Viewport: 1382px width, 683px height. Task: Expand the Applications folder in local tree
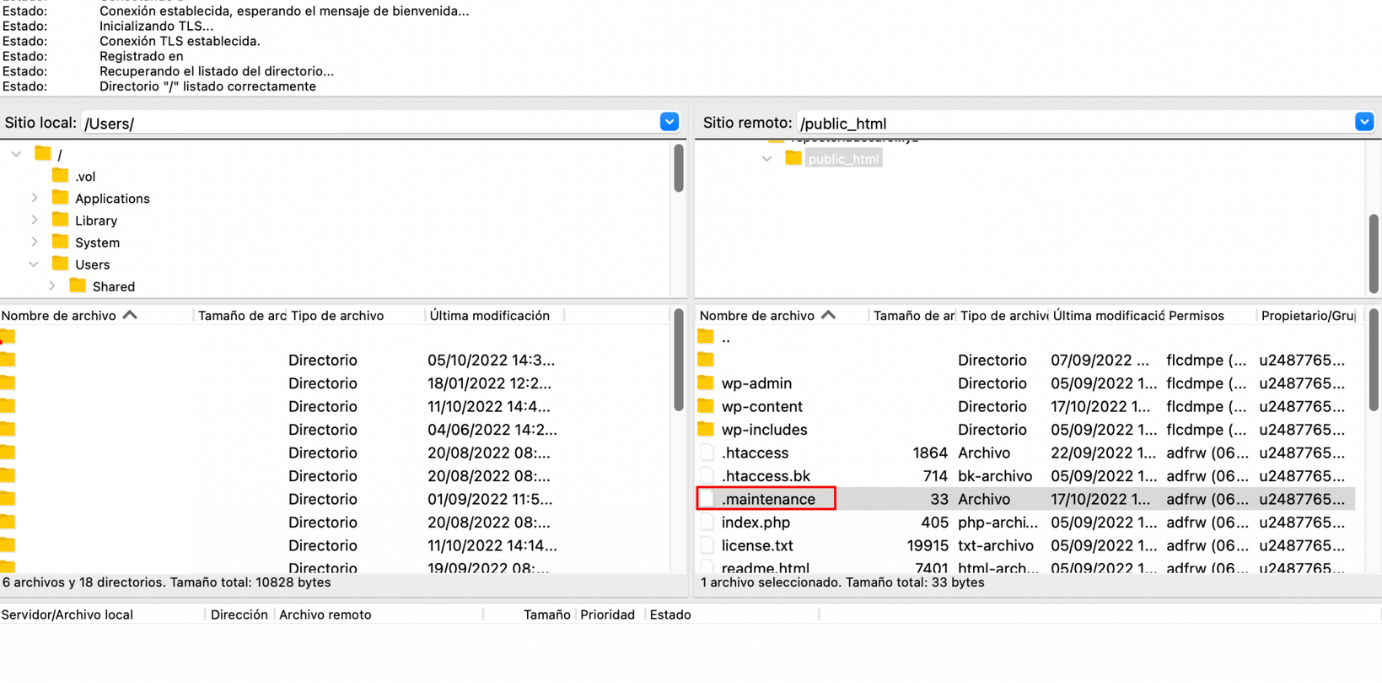pyautogui.click(x=35, y=198)
